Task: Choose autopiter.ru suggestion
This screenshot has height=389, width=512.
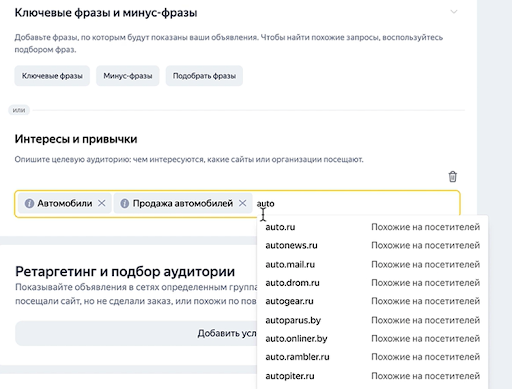Action: [372, 376]
